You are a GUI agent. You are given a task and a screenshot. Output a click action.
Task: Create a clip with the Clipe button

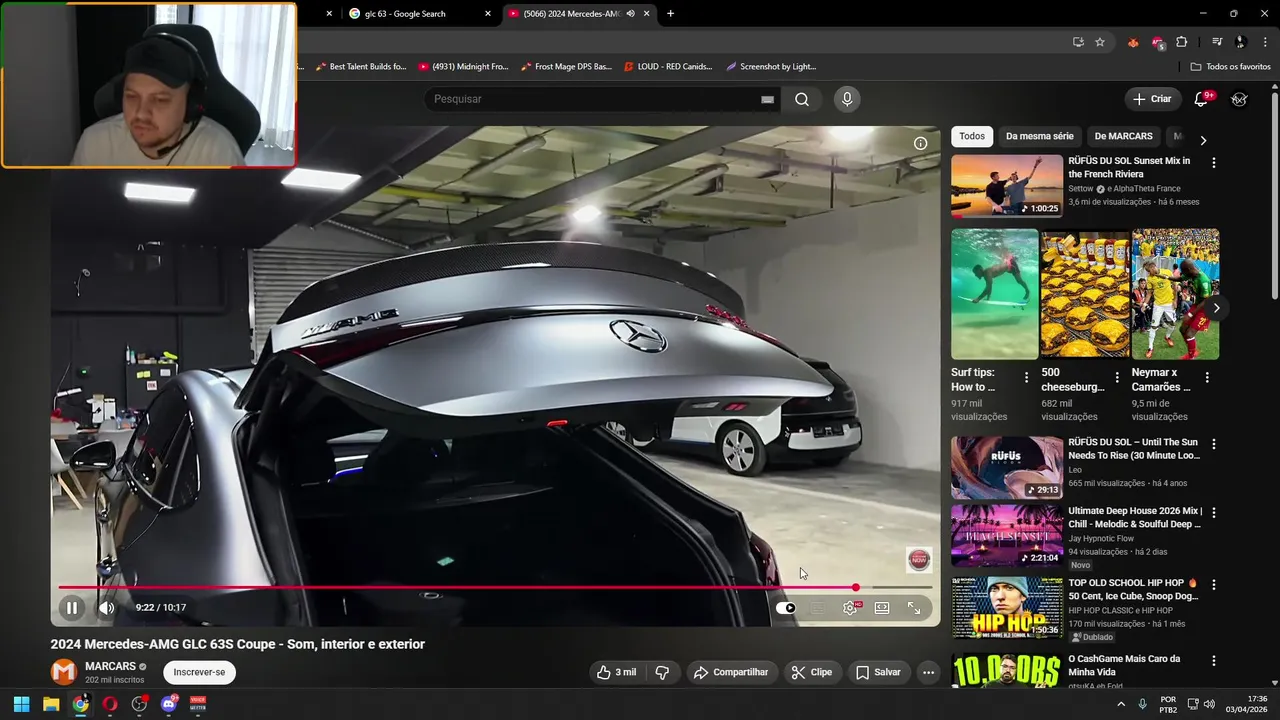click(811, 672)
